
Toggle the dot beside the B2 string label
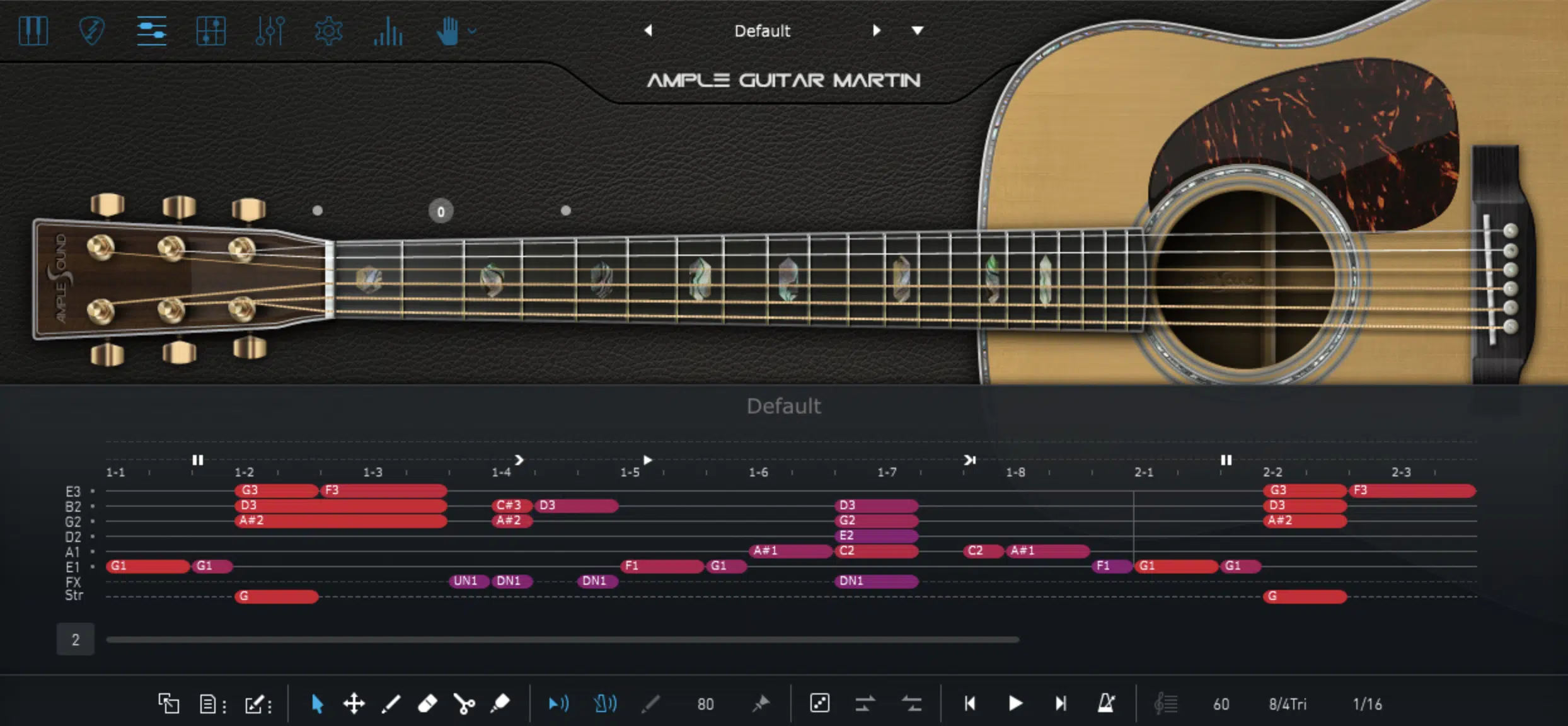pos(93,506)
